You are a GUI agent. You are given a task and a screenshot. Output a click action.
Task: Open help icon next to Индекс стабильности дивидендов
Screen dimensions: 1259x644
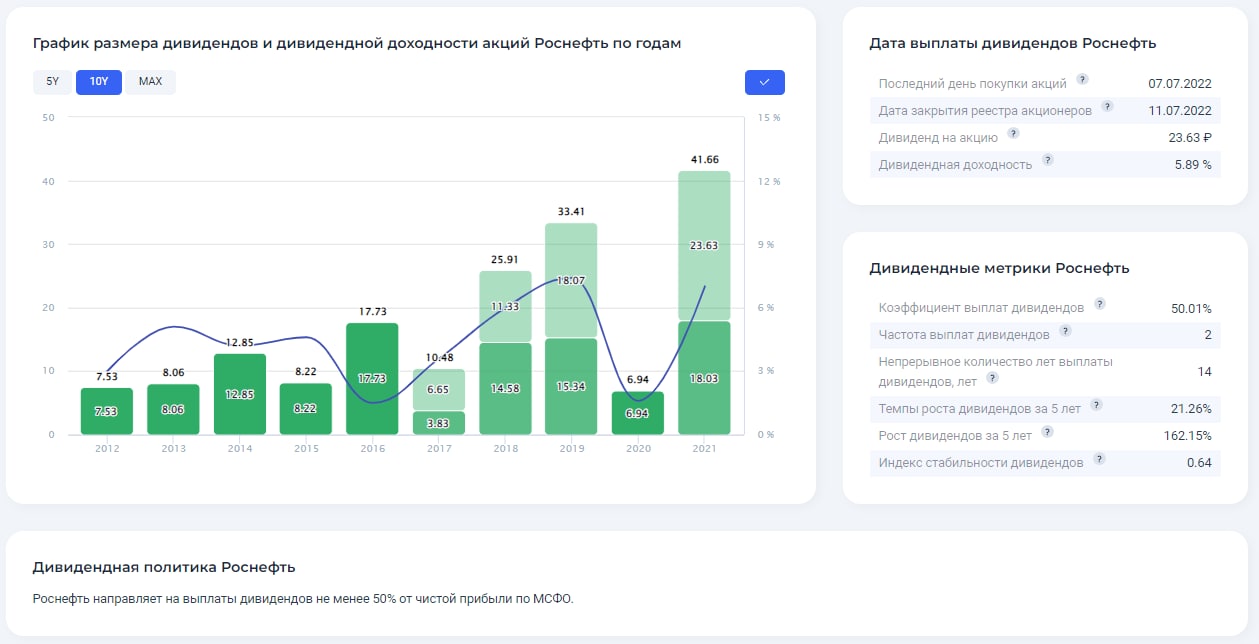pyautogui.click(x=1099, y=459)
